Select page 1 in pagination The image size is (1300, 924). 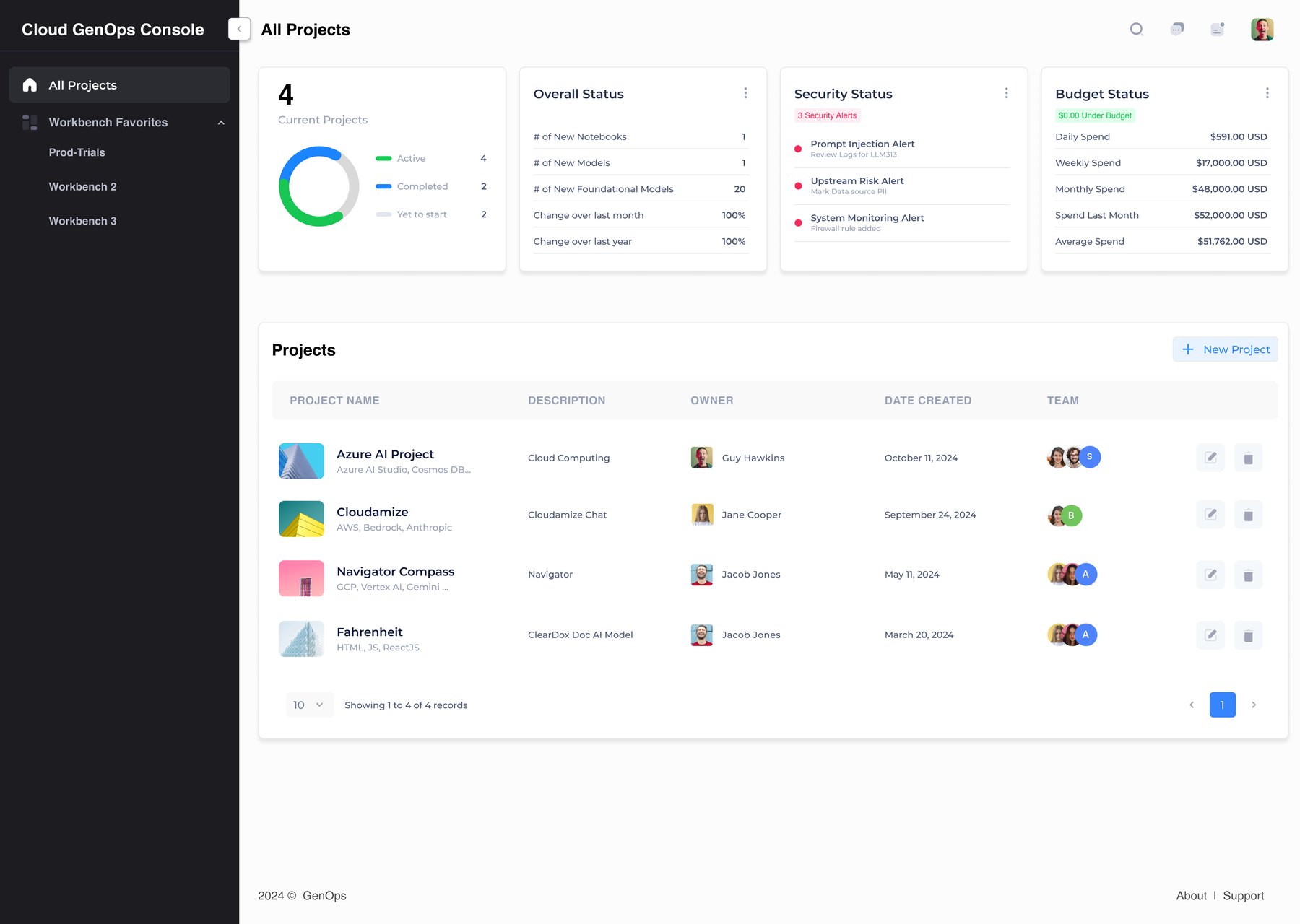coord(1222,705)
